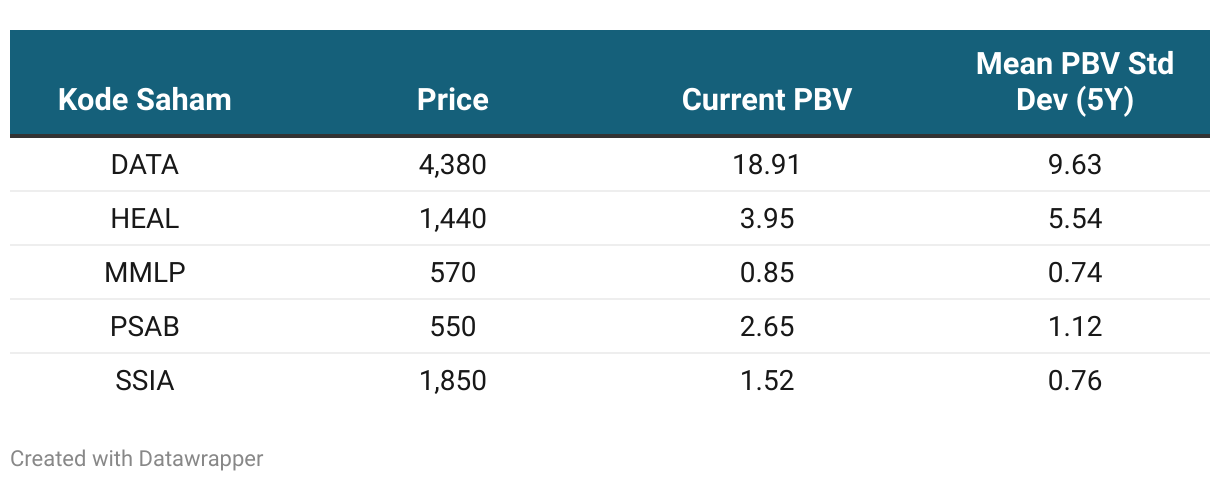
Task: Click the Price column header
Action: coord(453,100)
